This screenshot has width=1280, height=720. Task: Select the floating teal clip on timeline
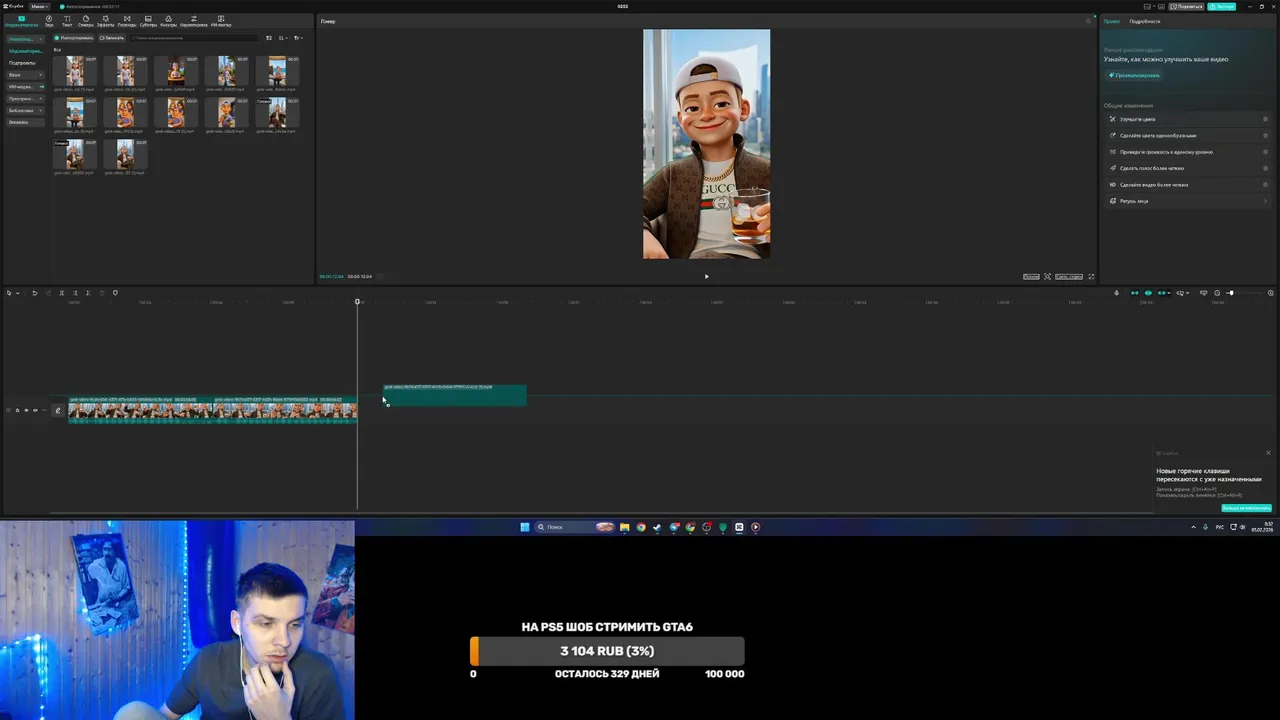[x=455, y=395]
